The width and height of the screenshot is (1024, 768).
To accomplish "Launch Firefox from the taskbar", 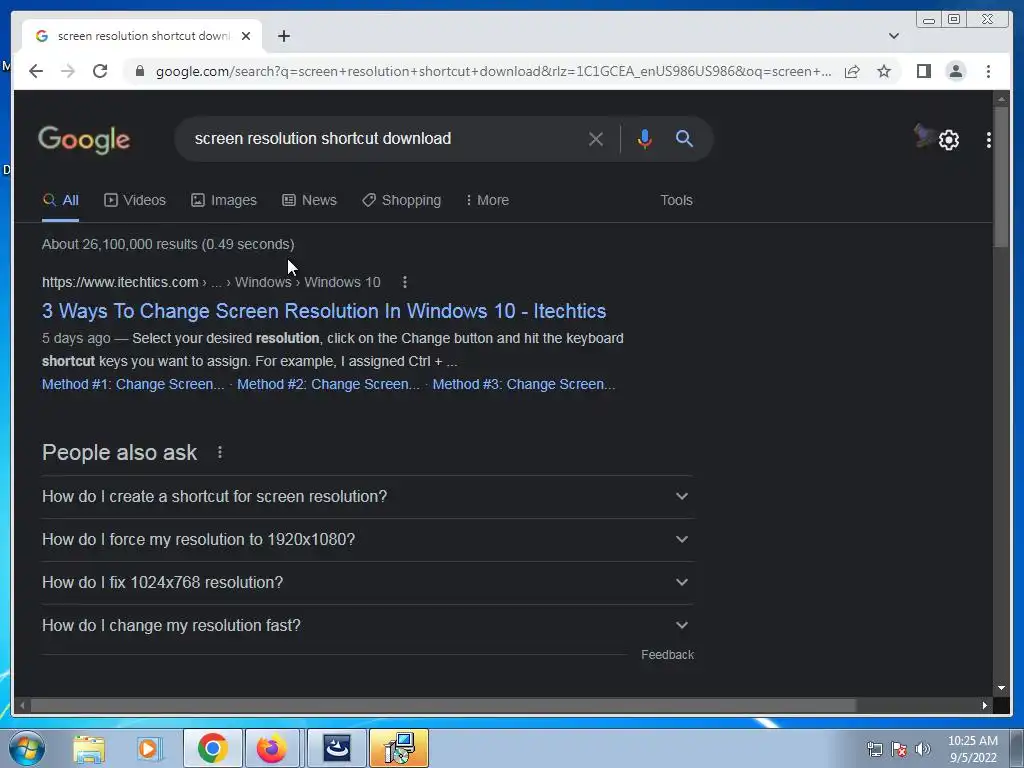I will point(272,748).
